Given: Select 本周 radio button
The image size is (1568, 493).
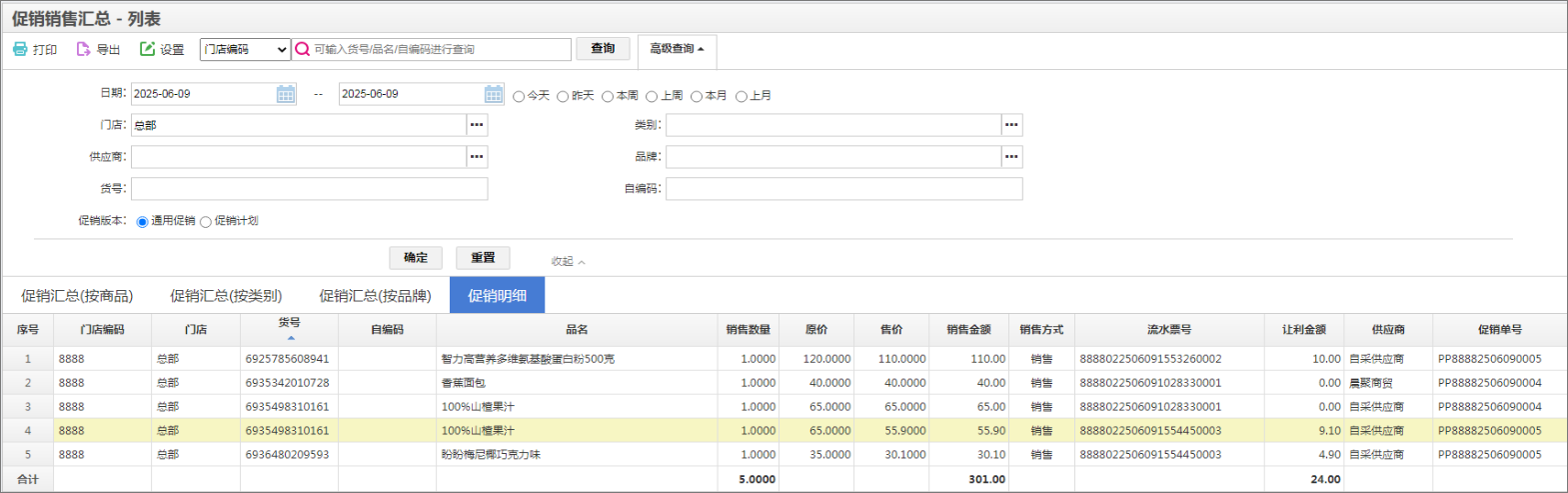Looking at the screenshot, I should [608, 97].
